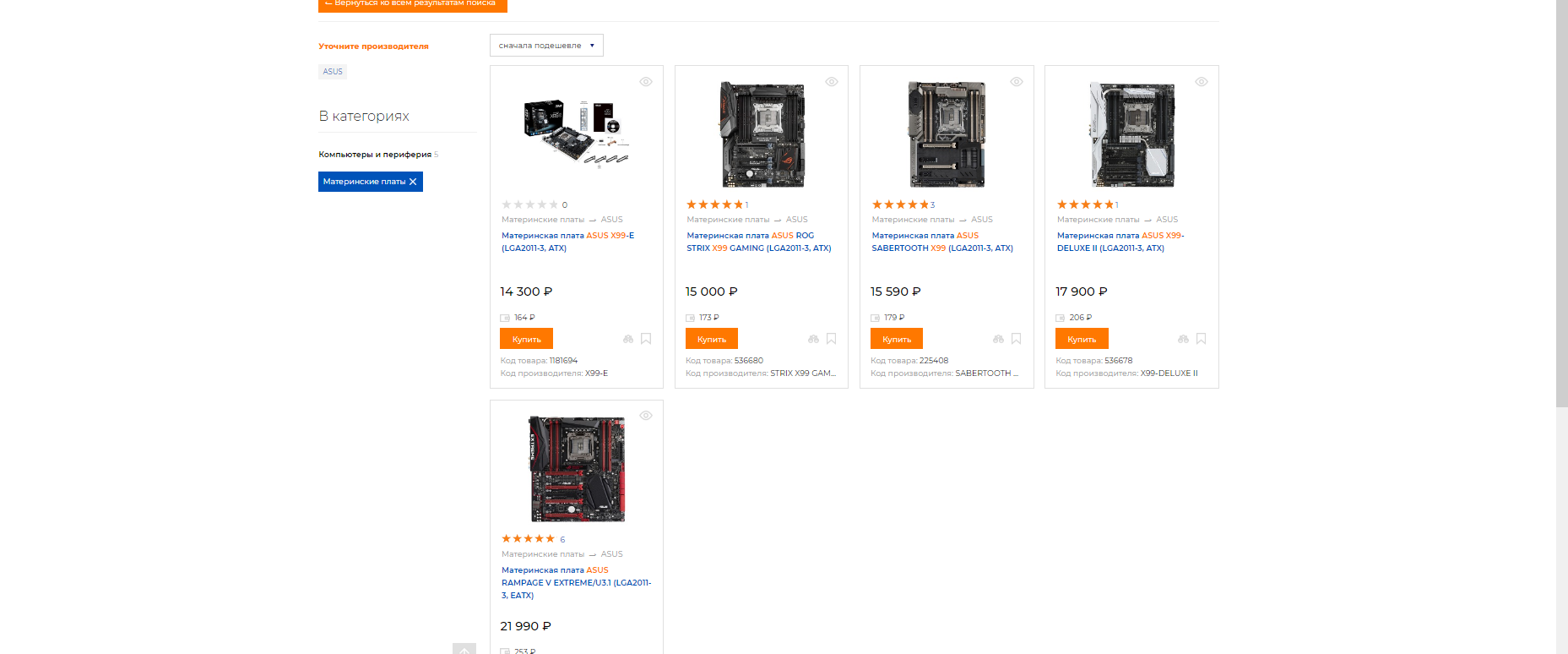1568x654 pixels.
Task: Click the 15 000 ₽ price
Action: click(x=712, y=292)
